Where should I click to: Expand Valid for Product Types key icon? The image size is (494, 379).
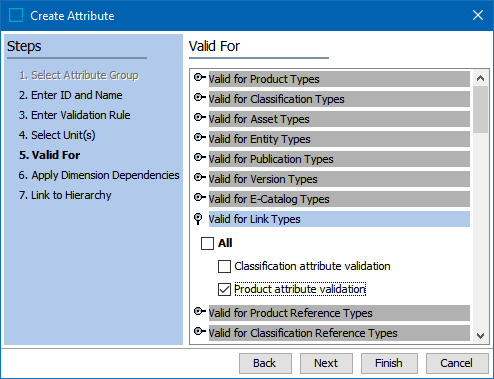(x=199, y=78)
